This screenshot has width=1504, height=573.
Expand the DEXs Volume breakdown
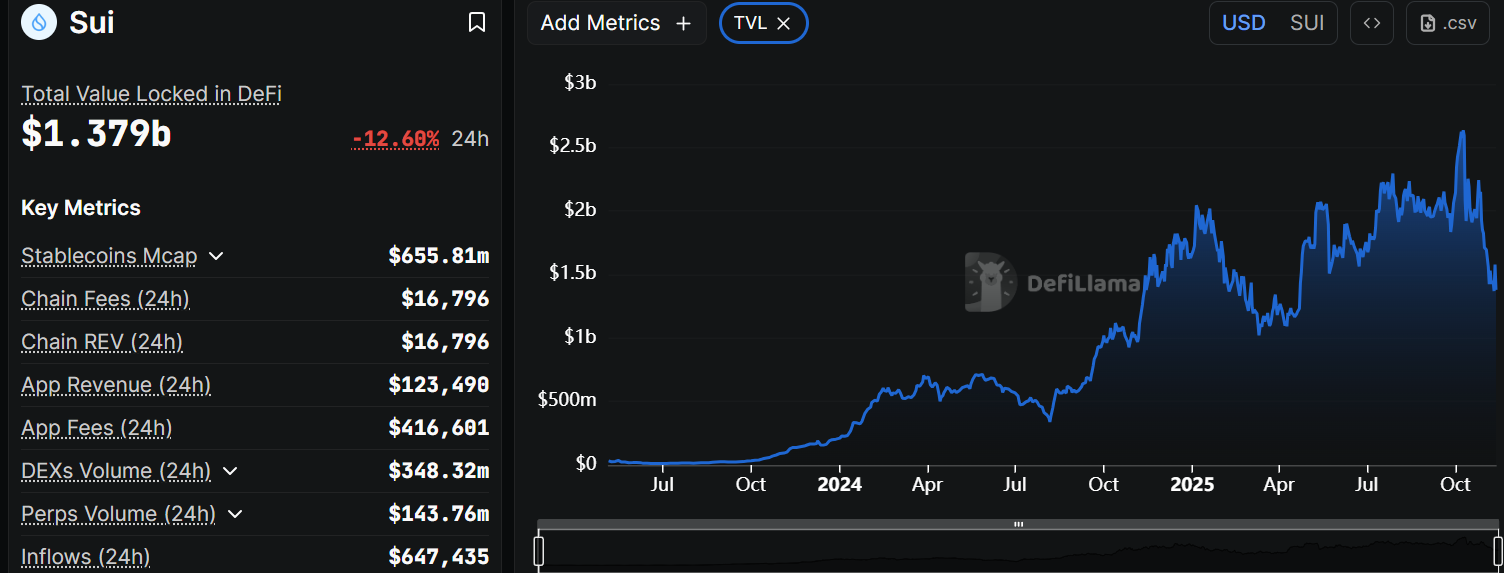click(230, 471)
